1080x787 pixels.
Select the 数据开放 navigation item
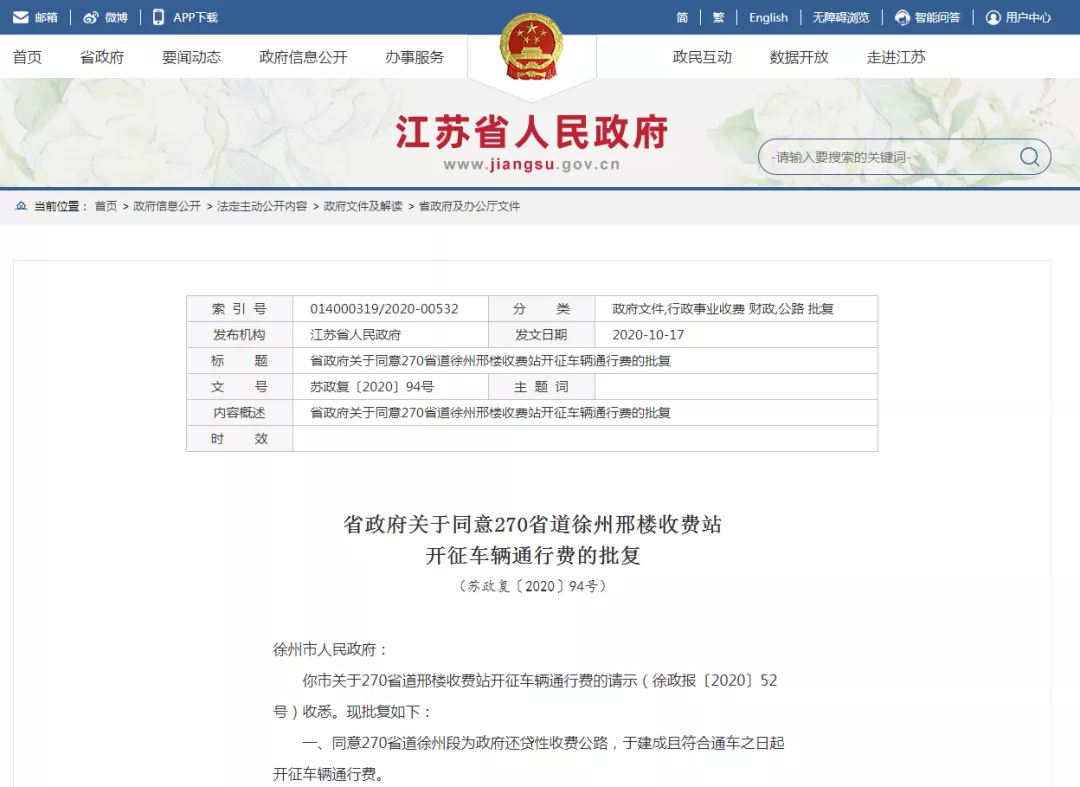coord(799,57)
